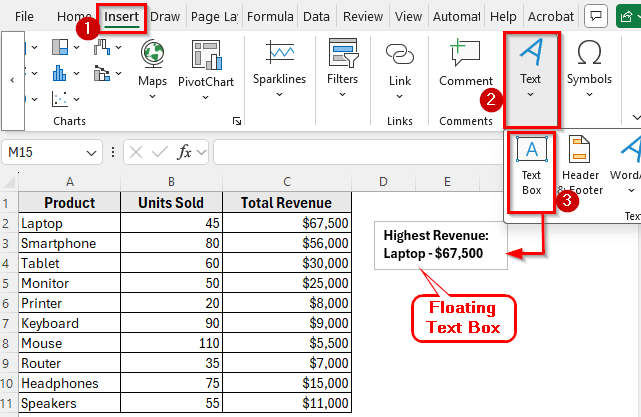
Task: Insert a PivotChart
Action: pyautogui.click(x=205, y=69)
